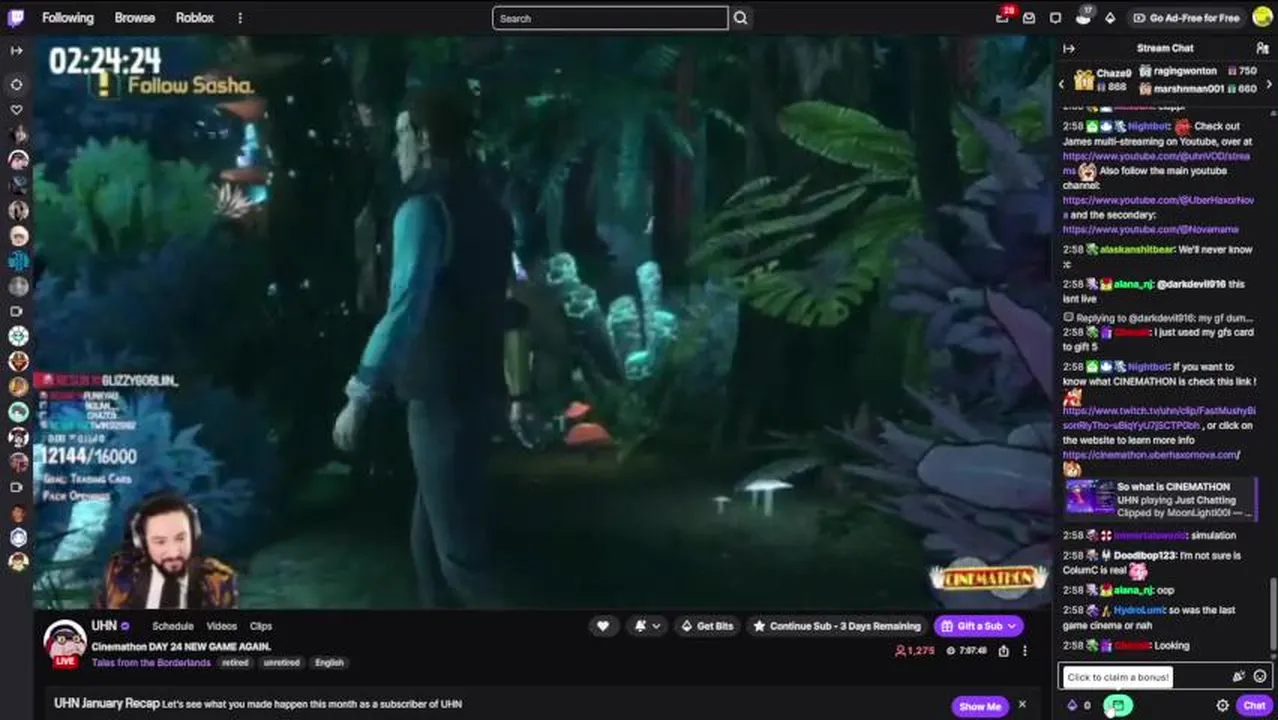
Task: Open the chat identity badge icon in input
Action: click(x=1238, y=677)
